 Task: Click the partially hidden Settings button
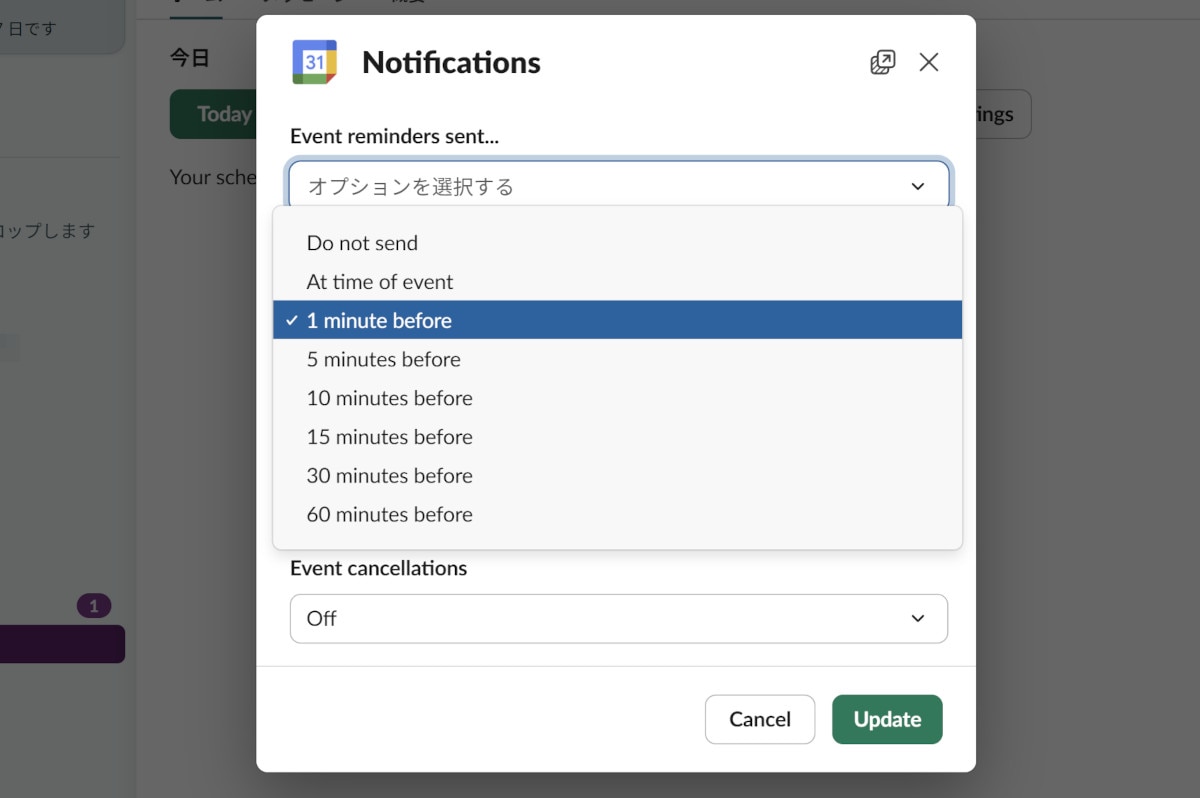(1002, 114)
